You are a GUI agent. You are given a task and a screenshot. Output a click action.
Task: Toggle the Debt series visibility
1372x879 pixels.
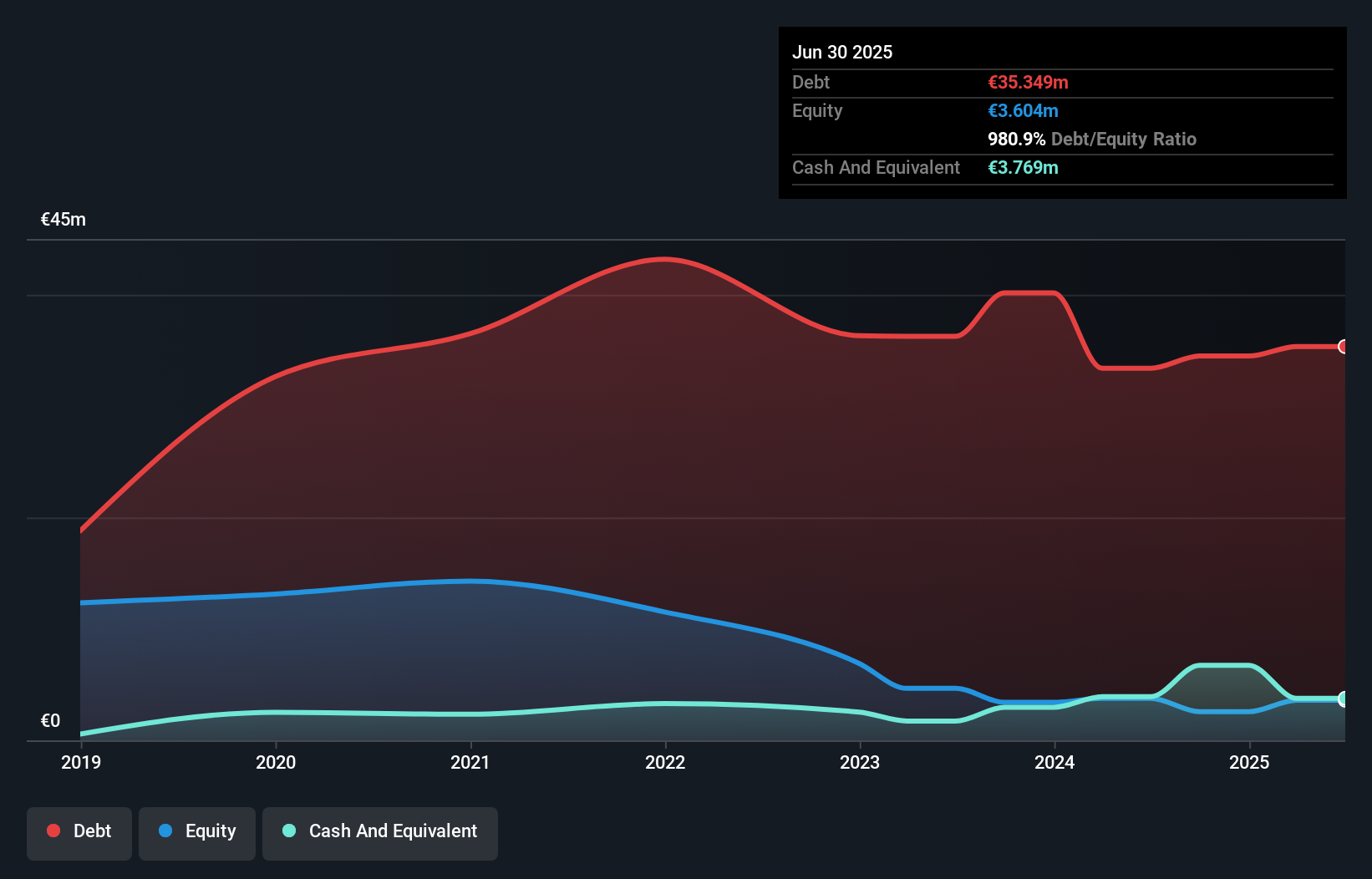pyautogui.click(x=79, y=831)
